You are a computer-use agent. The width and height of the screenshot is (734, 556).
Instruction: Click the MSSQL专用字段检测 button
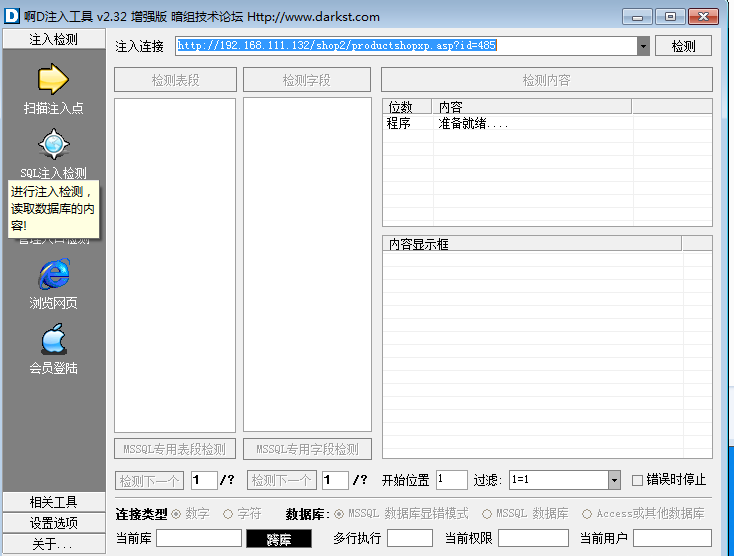307,449
